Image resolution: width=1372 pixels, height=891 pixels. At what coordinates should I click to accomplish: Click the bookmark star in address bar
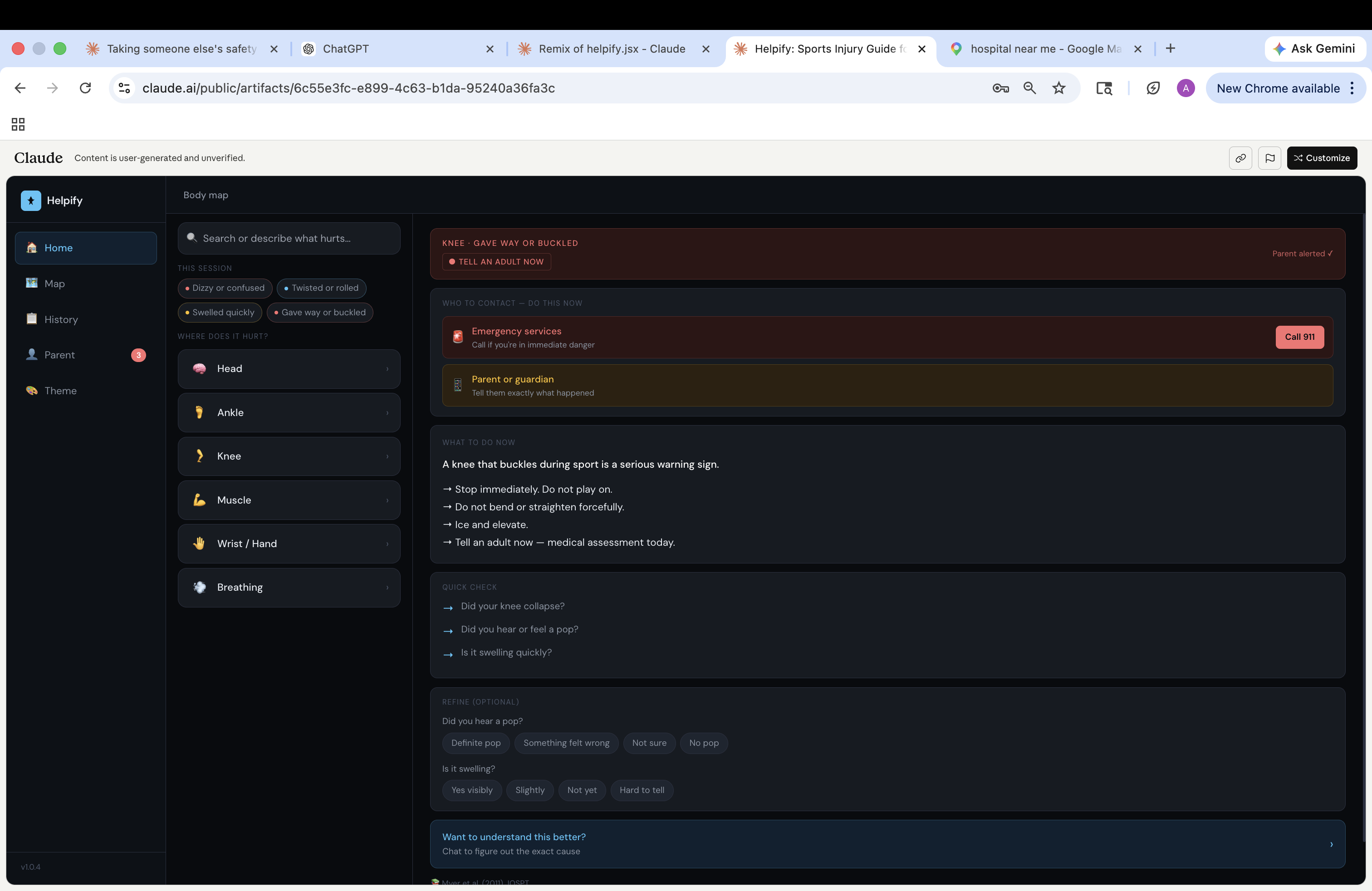click(1058, 88)
